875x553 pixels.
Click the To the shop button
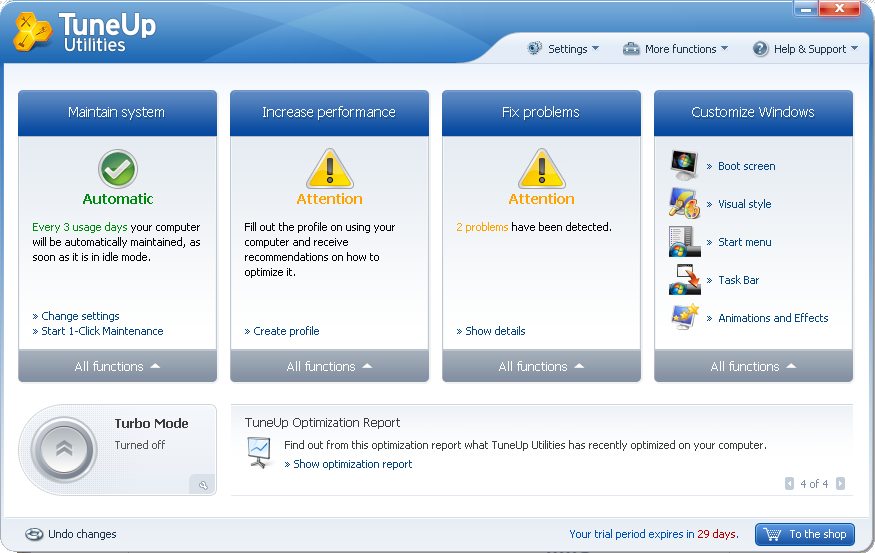point(805,534)
